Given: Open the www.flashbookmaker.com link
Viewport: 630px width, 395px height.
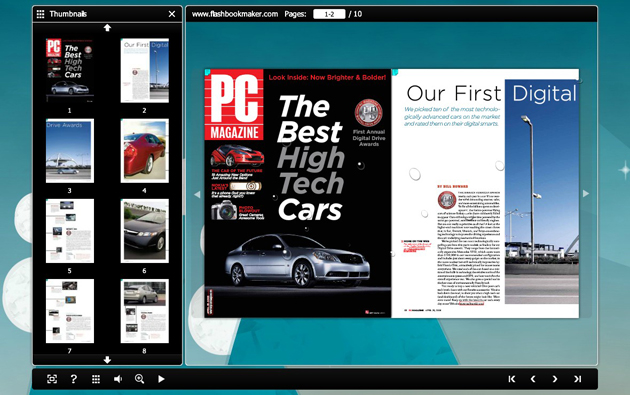Looking at the screenshot, I should pyautogui.click(x=235, y=14).
